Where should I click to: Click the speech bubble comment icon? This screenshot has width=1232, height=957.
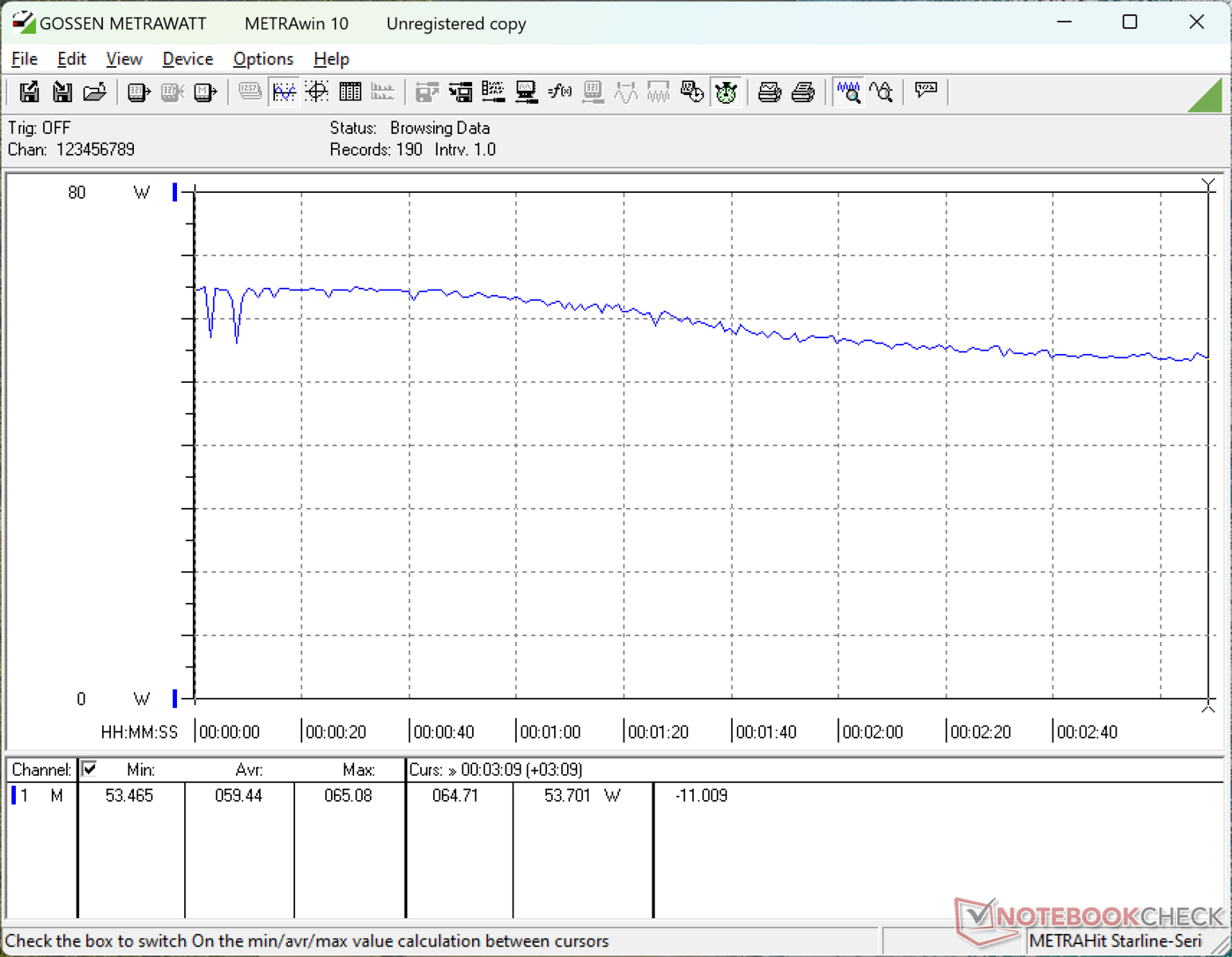coord(926,91)
